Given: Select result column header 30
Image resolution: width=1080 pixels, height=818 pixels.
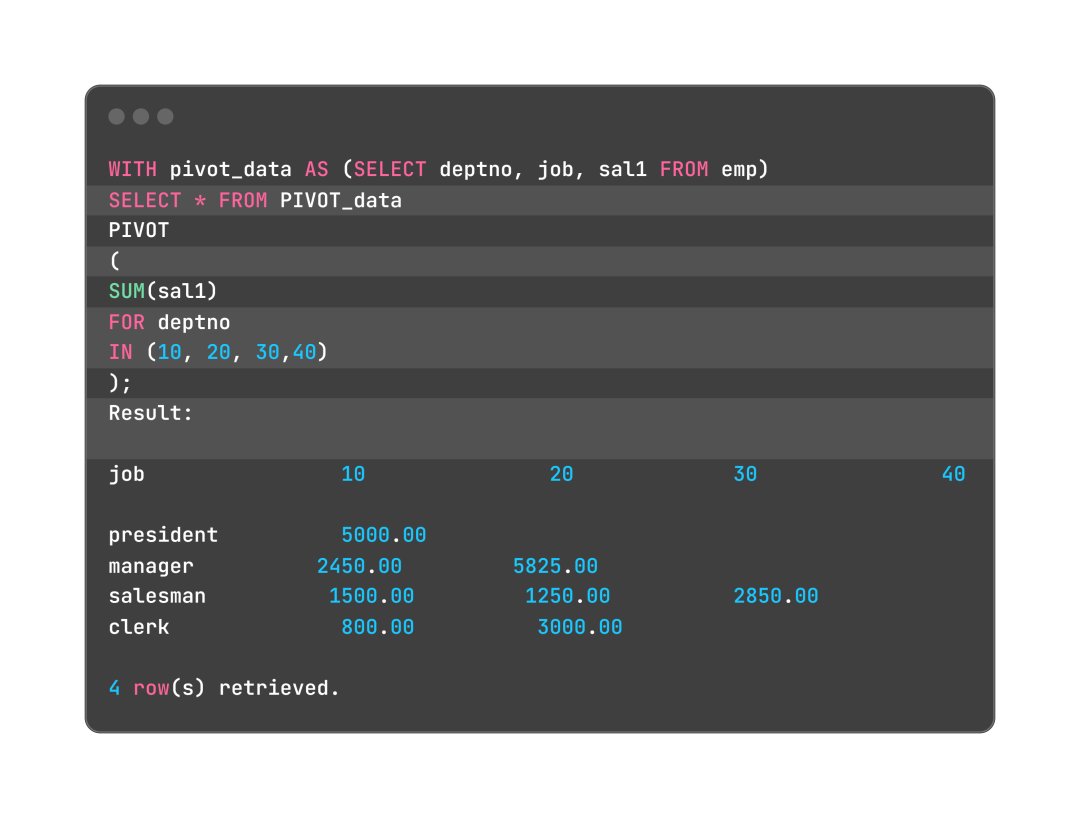Looking at the screenshot, I should click(x=745, y=474).
